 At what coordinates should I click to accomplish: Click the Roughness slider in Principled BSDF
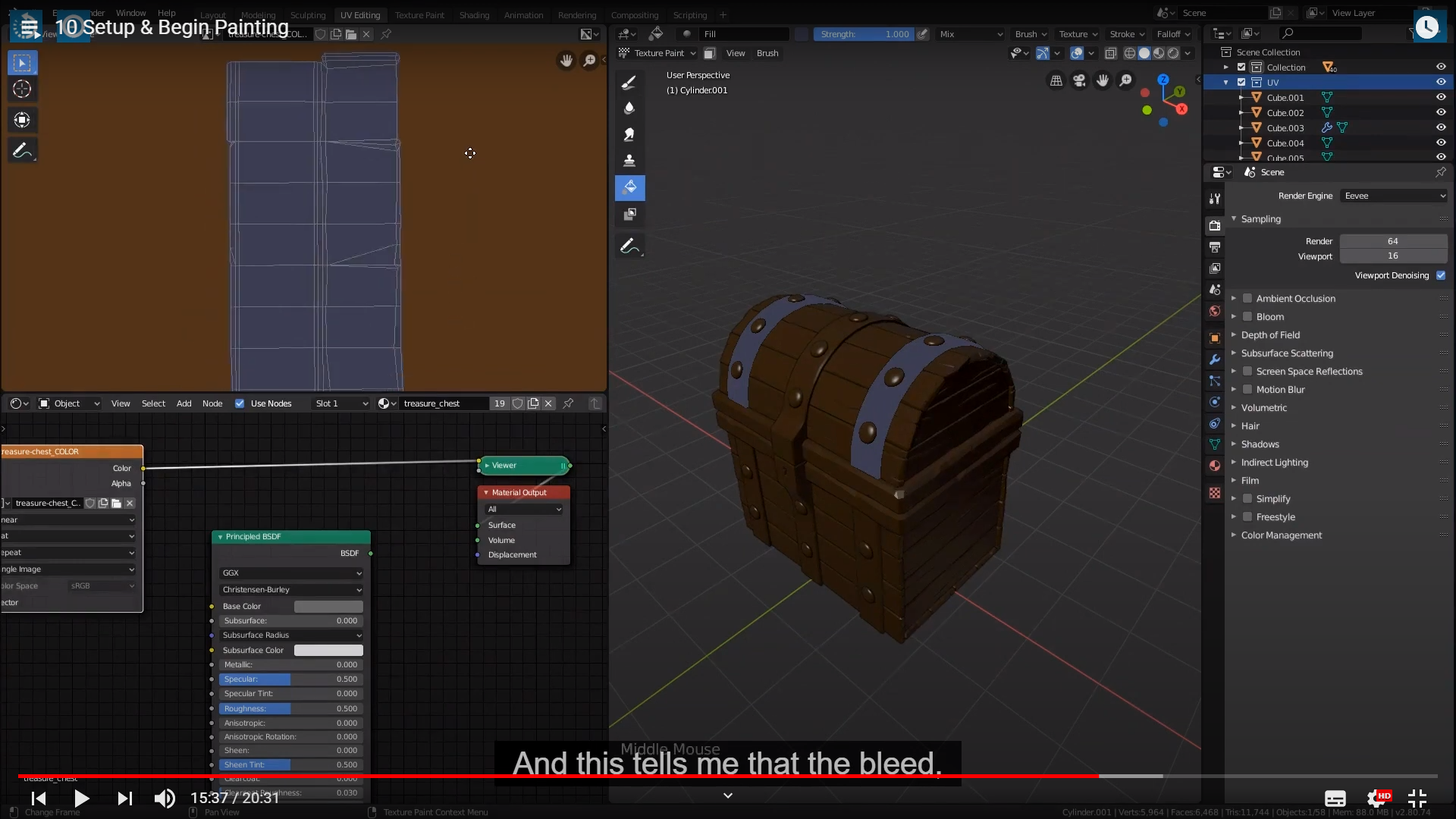click(x=291, y=709)
